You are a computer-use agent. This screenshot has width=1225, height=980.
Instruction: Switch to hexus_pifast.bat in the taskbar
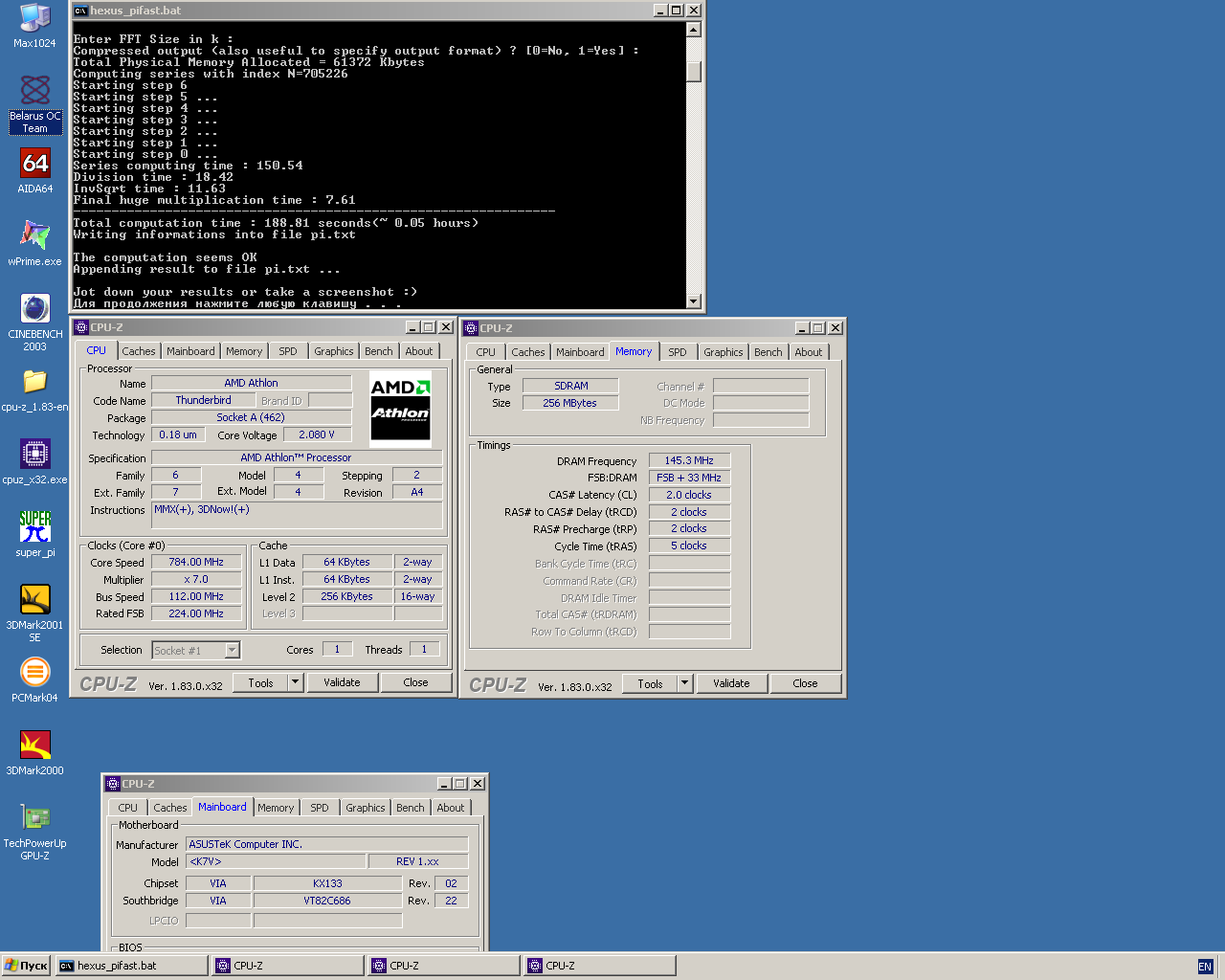[131, 966]
